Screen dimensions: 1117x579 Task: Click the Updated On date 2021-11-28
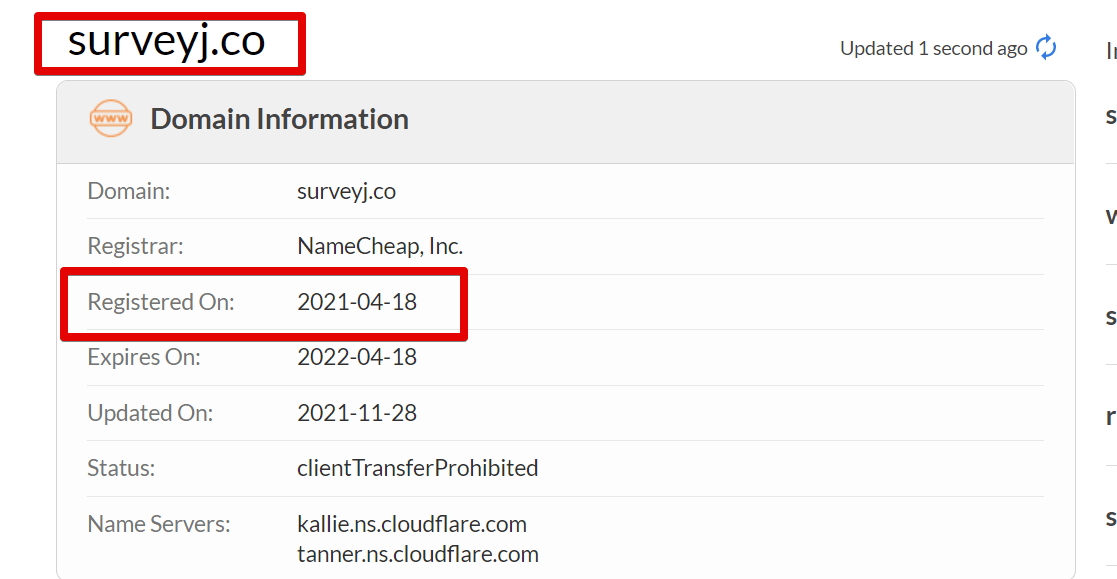[357, 413]
